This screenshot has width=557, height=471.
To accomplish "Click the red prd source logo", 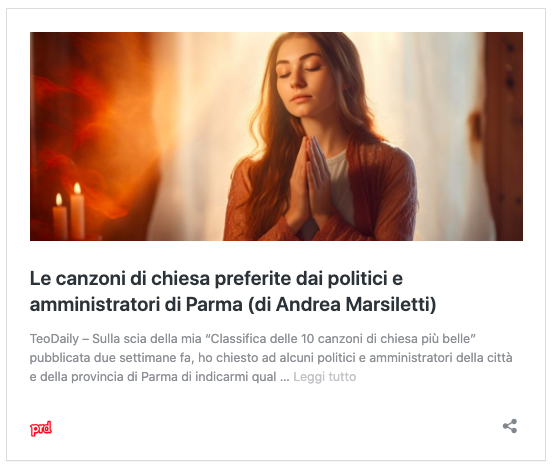I will click(x=41, y=428).
